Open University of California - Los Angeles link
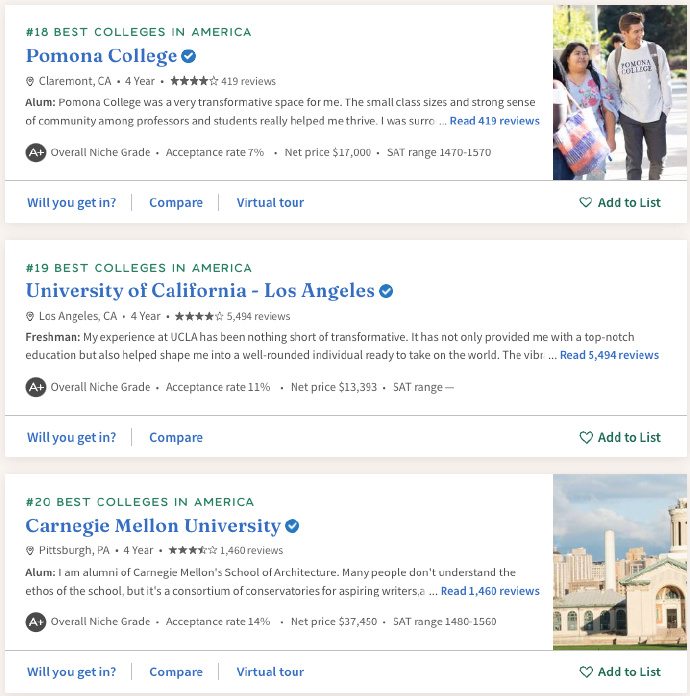This screenshot has height=696, width=690. (x=200, y=291)
